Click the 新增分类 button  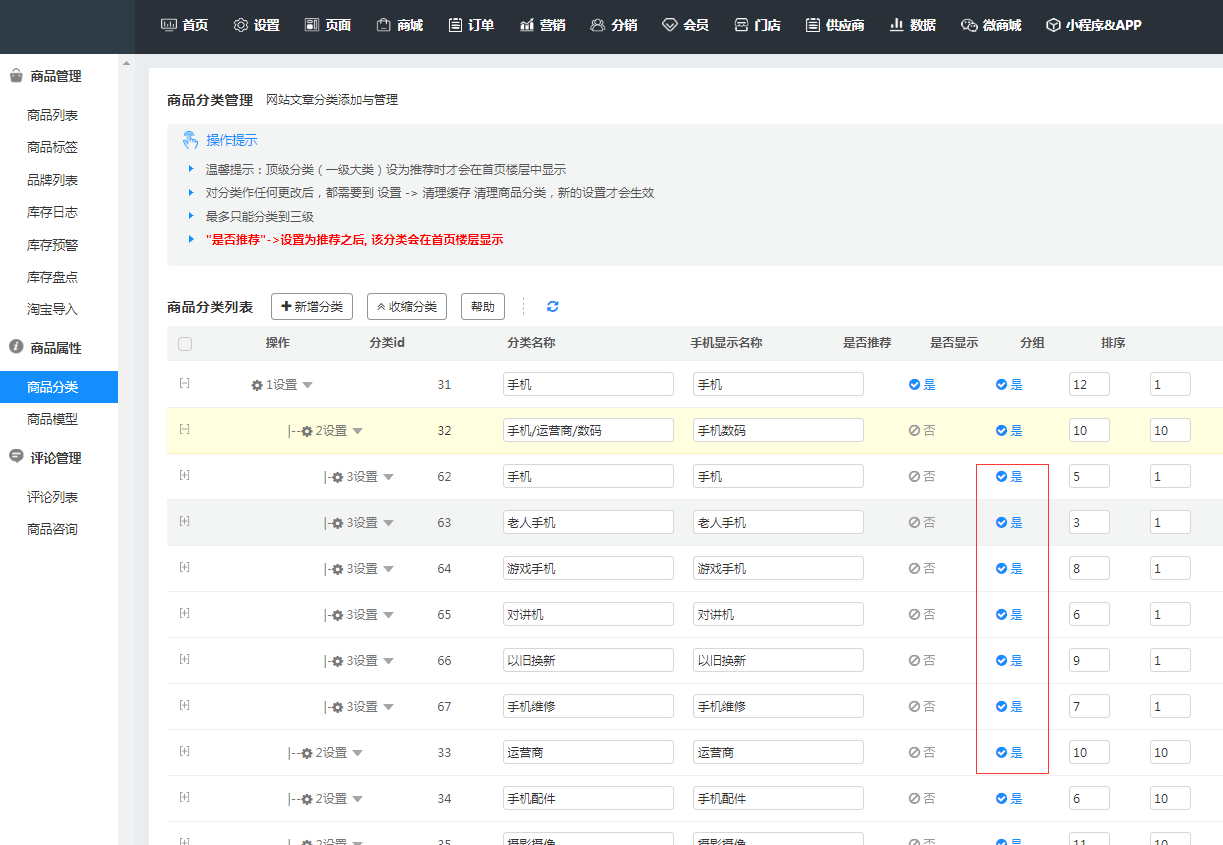pos(312,307)
